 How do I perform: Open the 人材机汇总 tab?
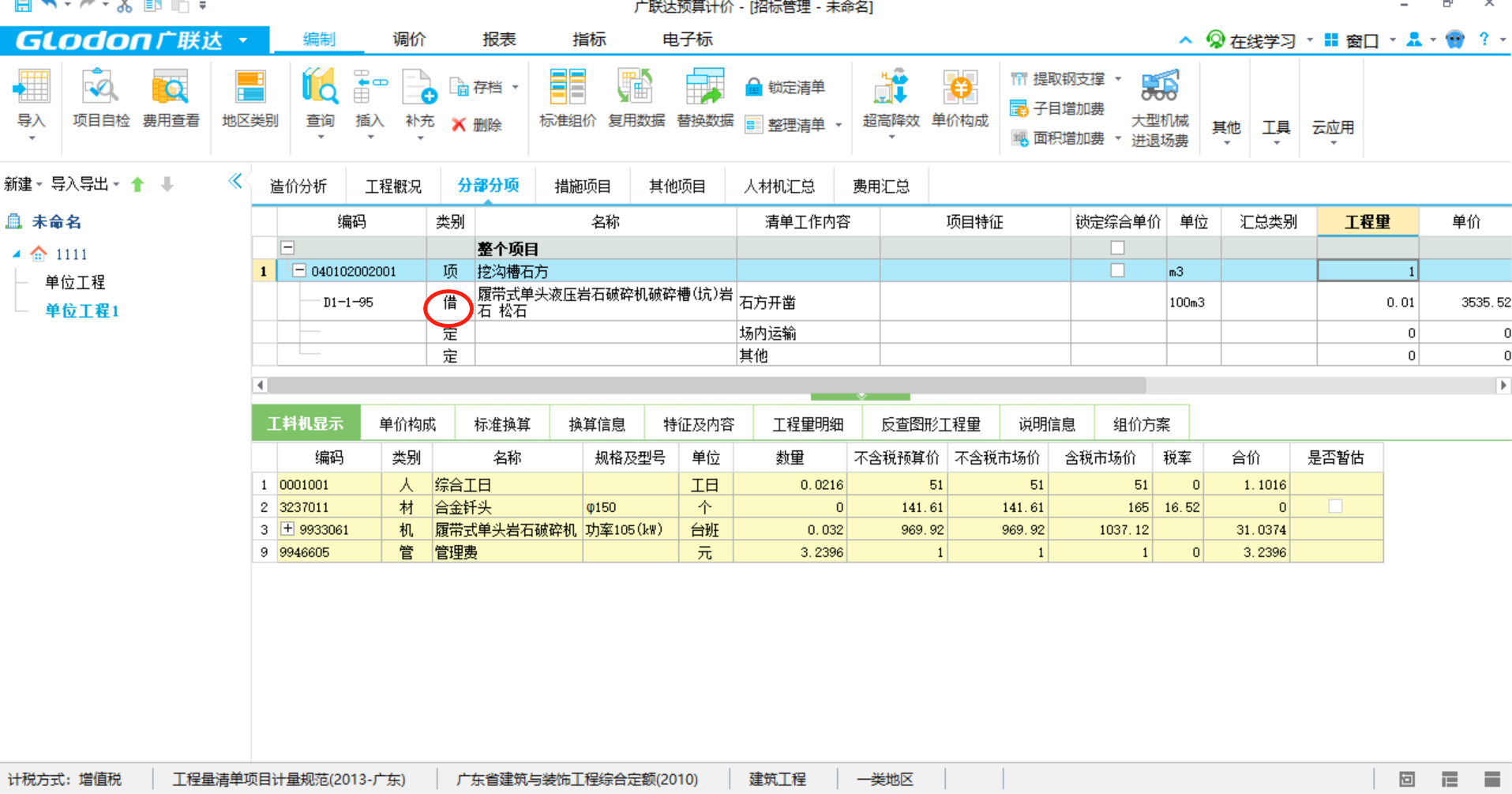[779, 186]
